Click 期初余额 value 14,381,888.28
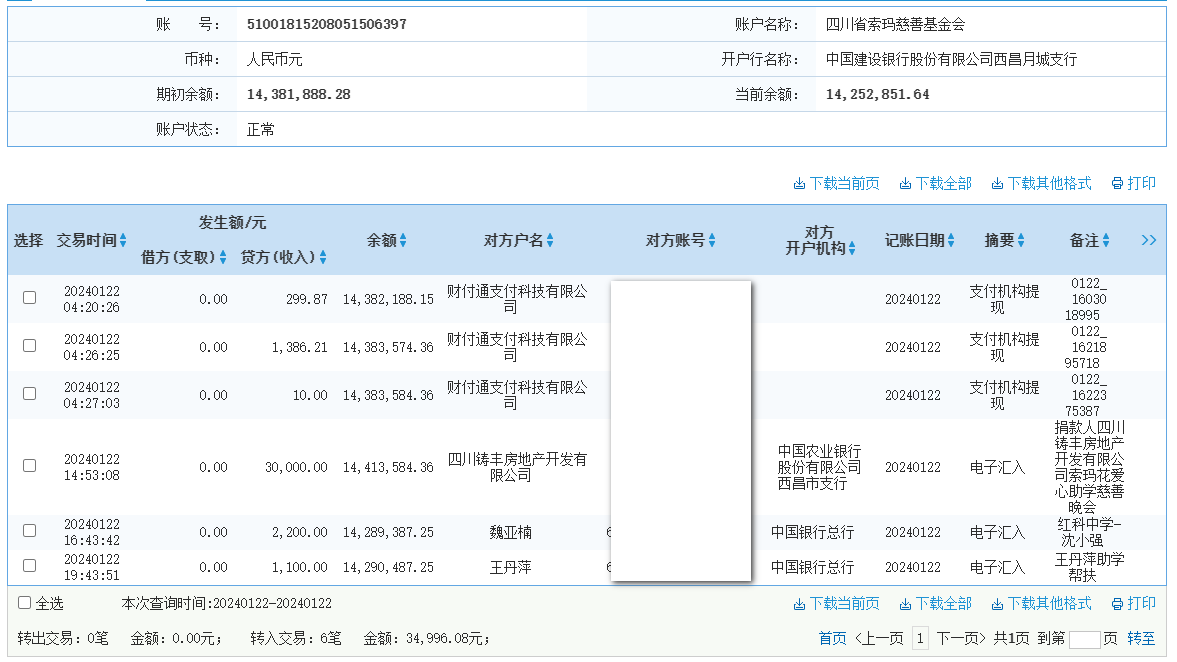The width and height of the screenshot is (1177, 662). (x=299, y=95)
